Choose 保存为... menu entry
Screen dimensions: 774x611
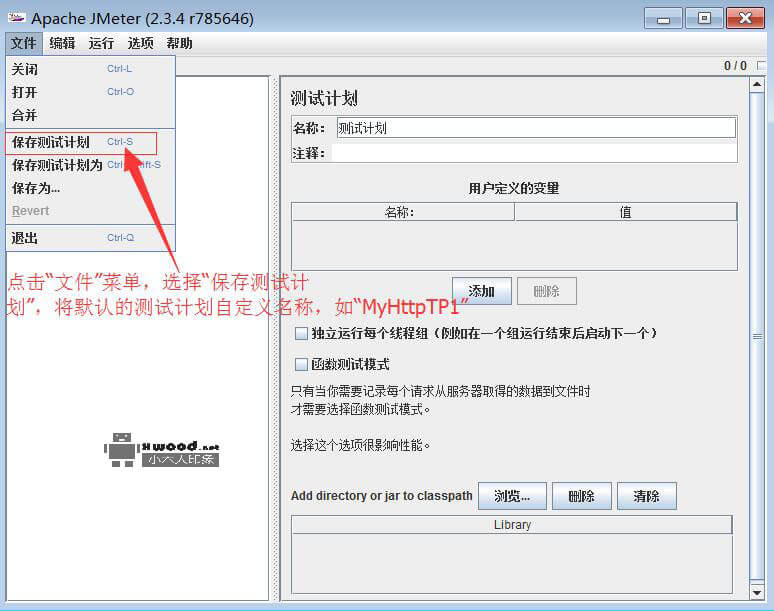point(91,188)
